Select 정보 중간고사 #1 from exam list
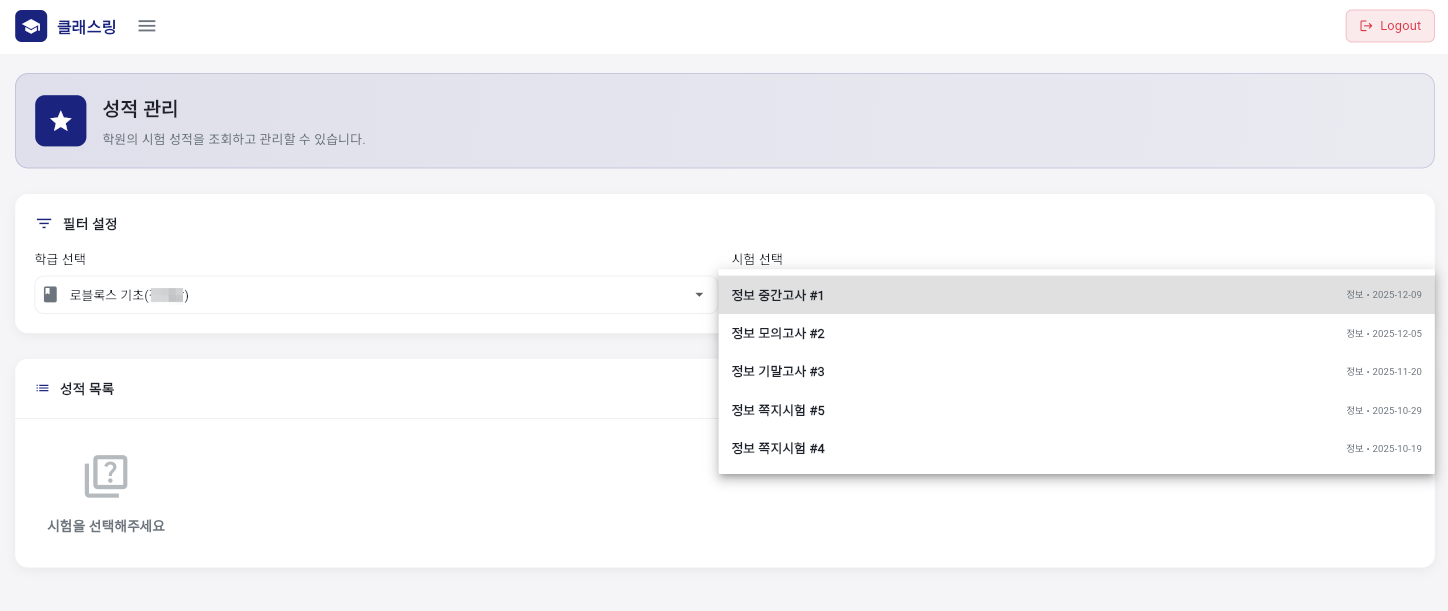 click(778, 295)
